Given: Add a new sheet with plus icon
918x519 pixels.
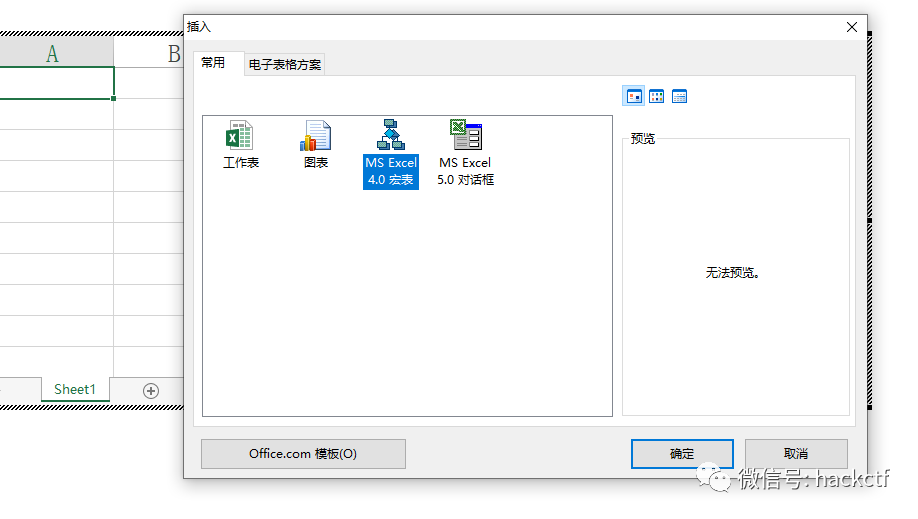Looking at the screenshot, I should click(150, 391).
